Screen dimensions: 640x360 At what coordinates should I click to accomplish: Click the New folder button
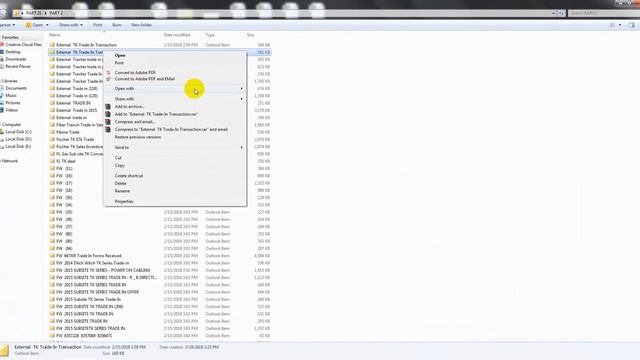(x=141, y=25)
